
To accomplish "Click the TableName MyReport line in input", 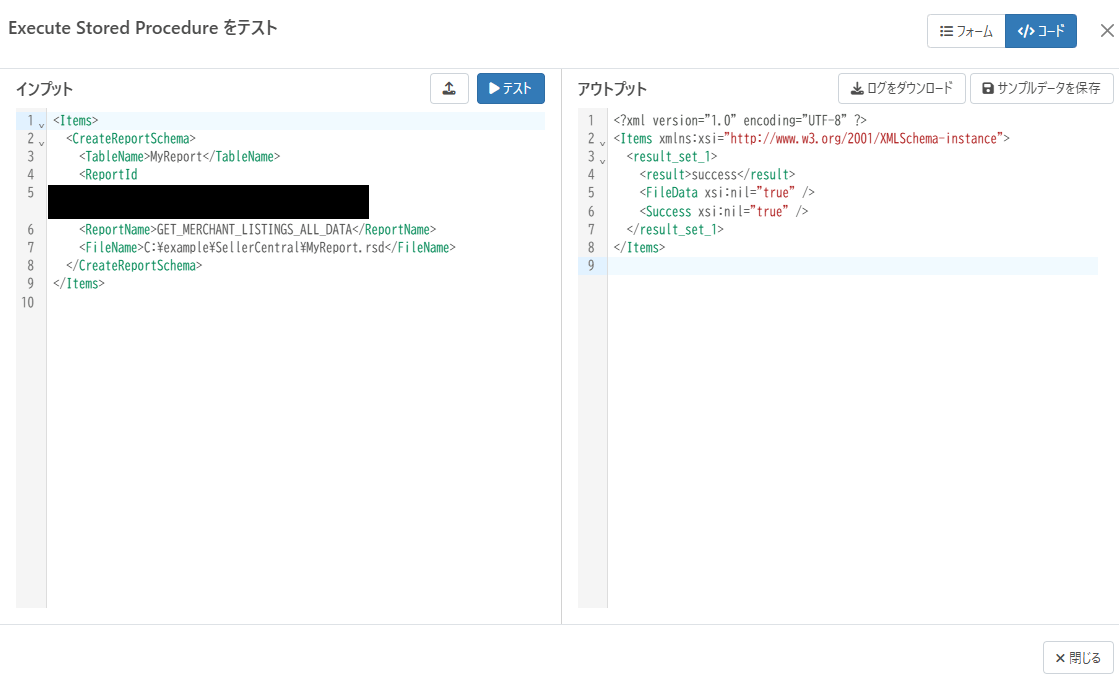I will [180, 156].
